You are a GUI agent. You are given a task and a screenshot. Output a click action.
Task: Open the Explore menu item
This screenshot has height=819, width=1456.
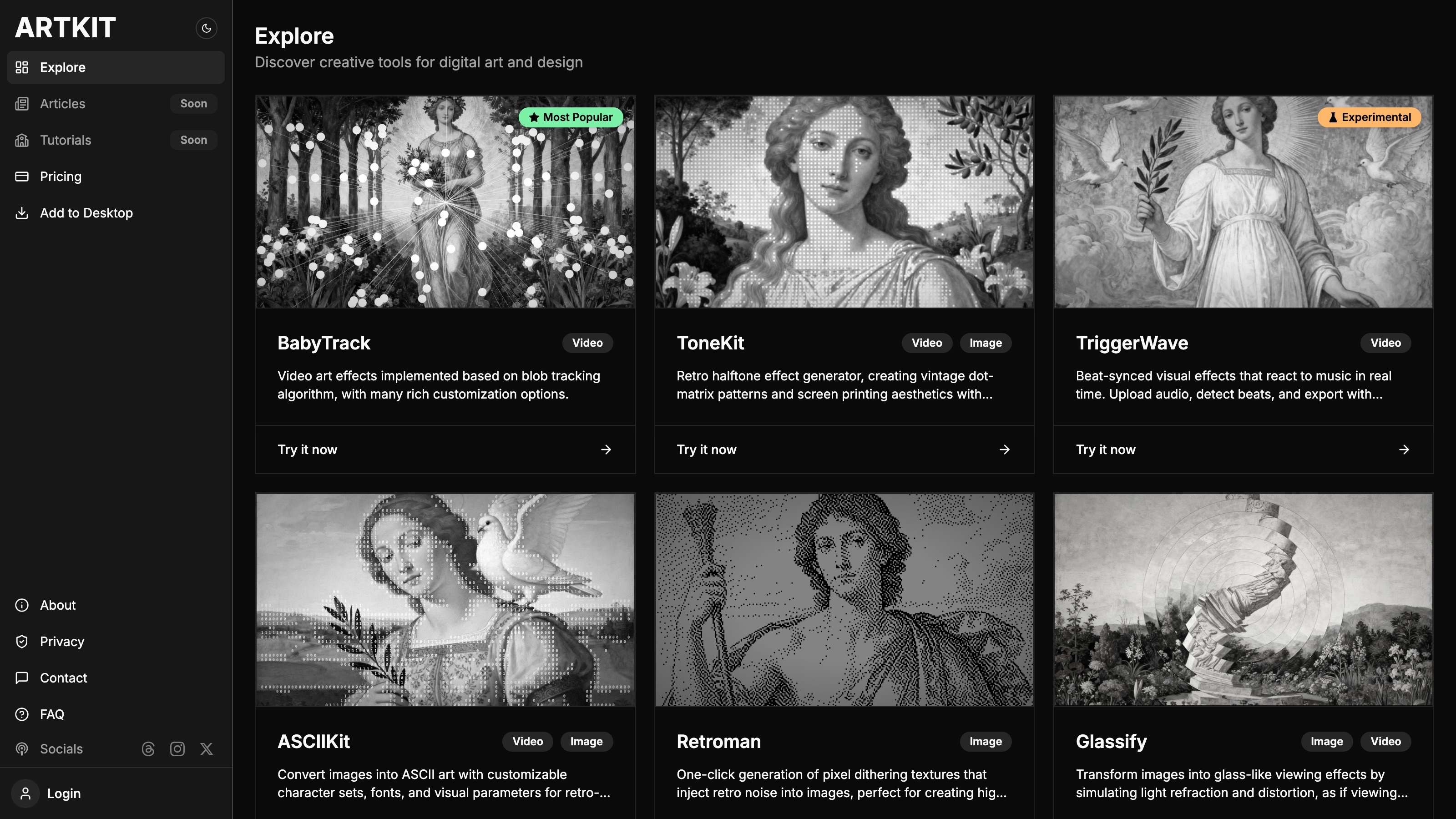pyautogui.click(x=116, y=67)
